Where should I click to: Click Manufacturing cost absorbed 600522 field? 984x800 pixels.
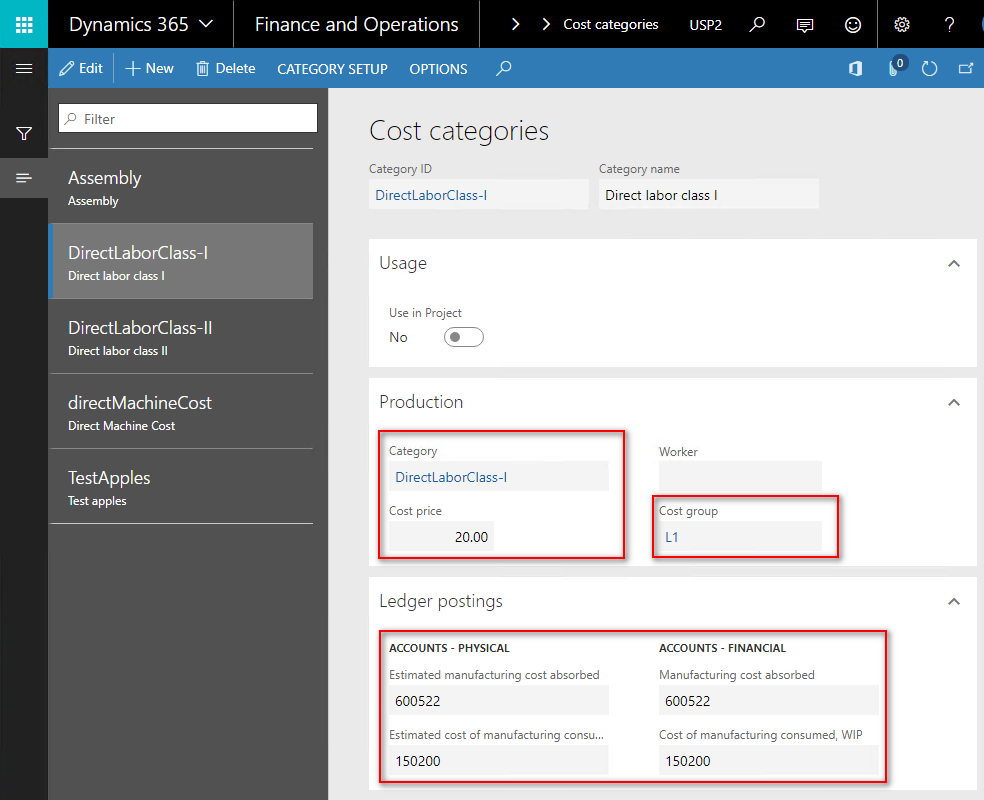[x=768, y=701]
